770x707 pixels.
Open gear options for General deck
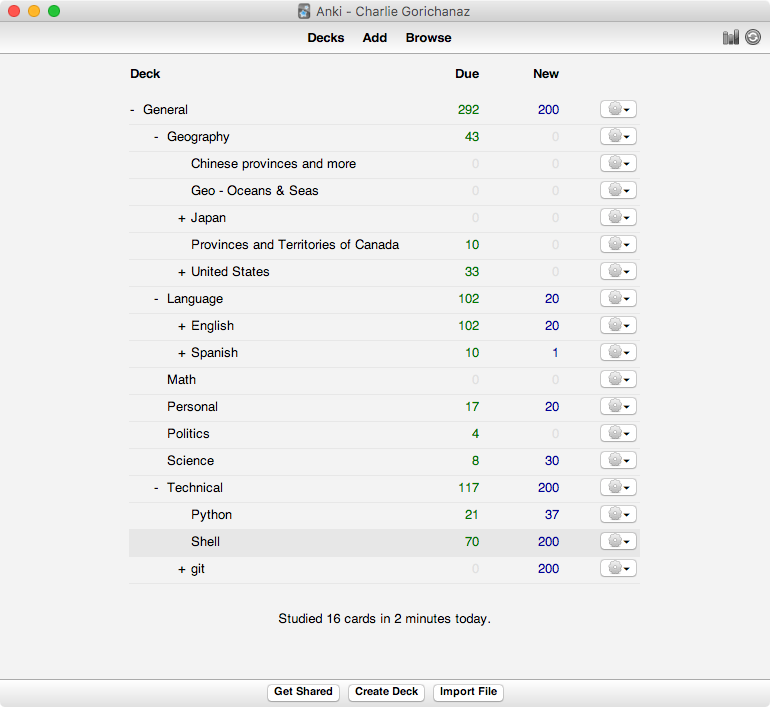click(618, 109)
